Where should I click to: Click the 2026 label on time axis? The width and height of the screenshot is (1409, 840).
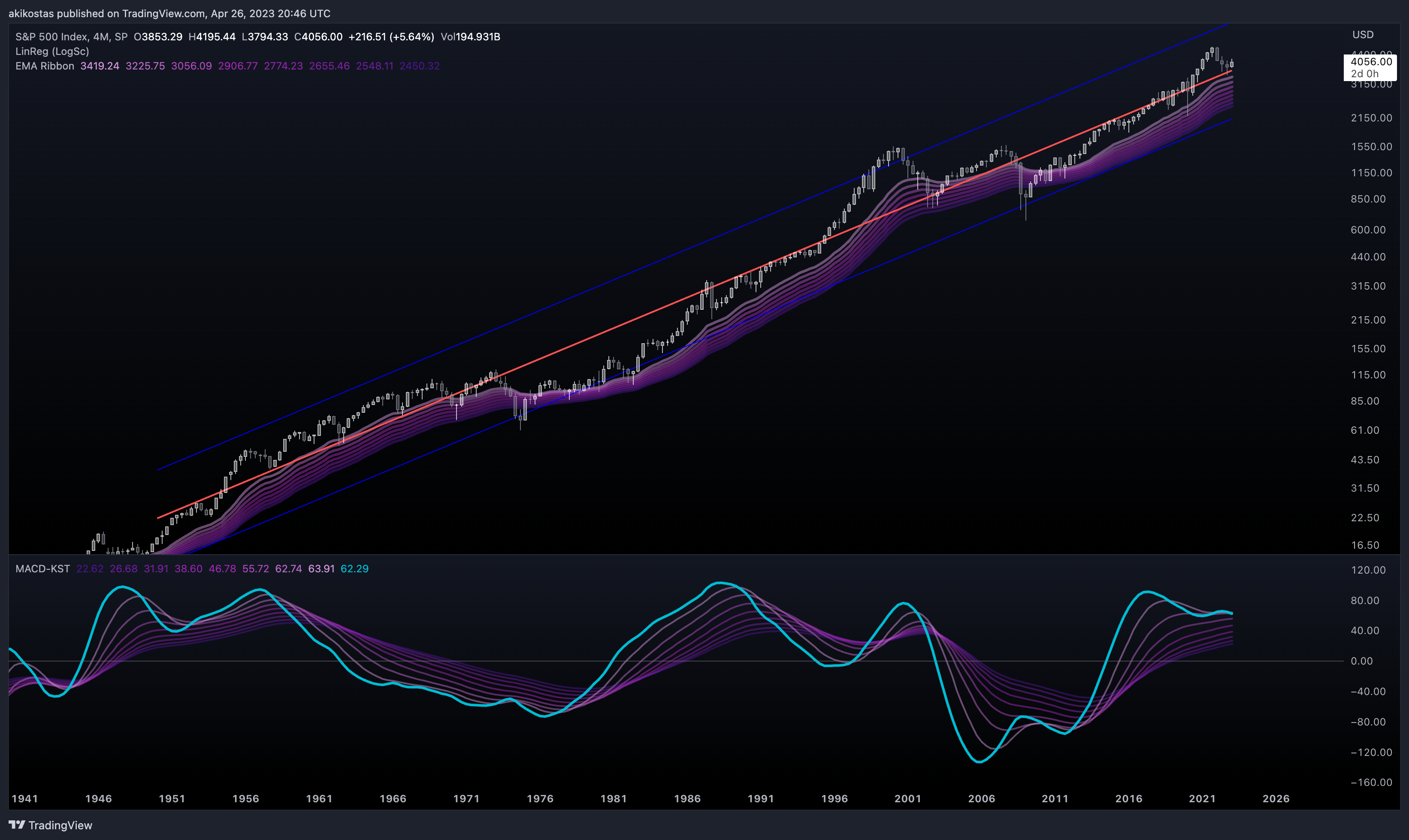pyautogui.click(x=1276, y=799)
